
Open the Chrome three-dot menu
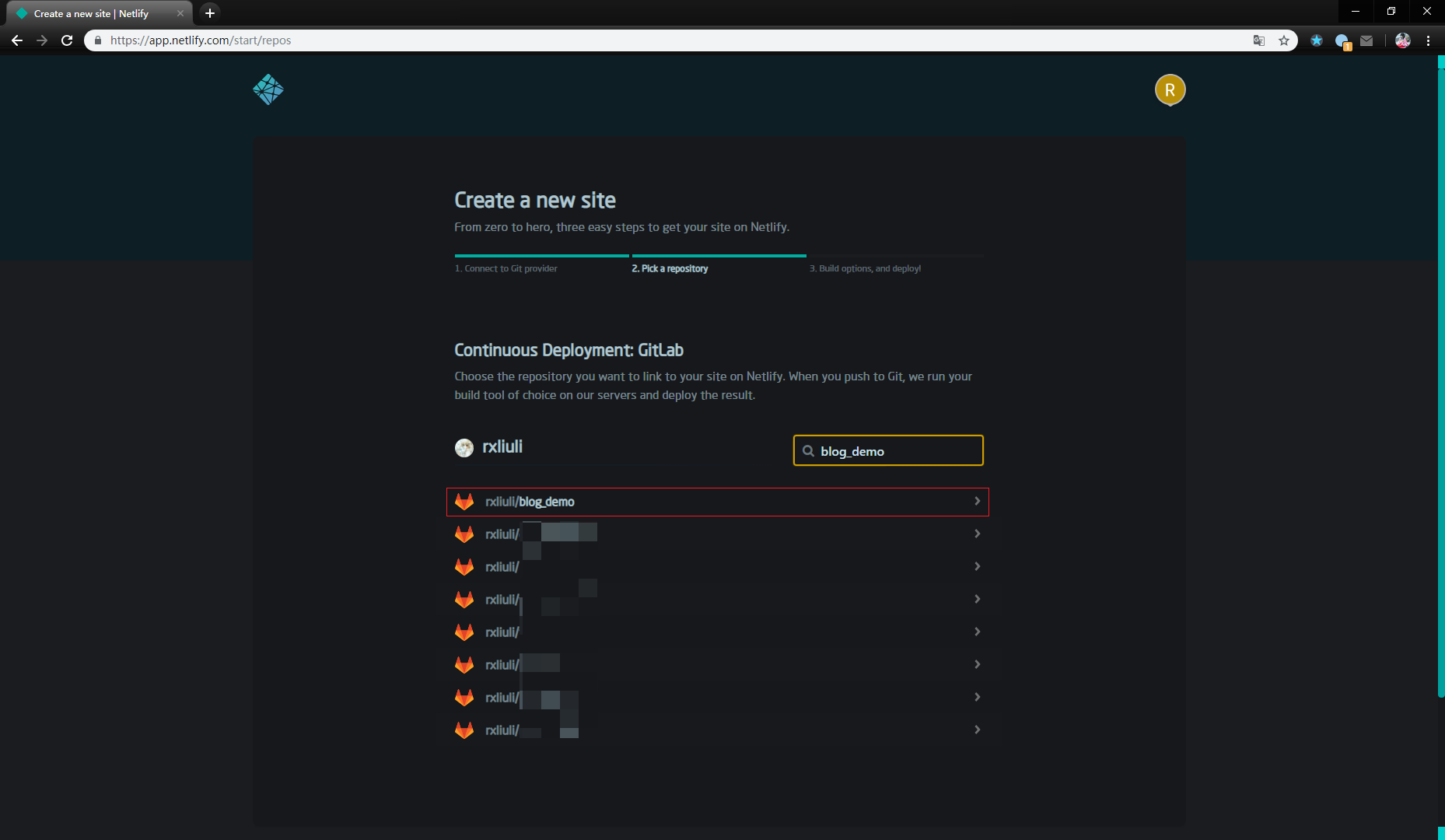pos(1428,40)
